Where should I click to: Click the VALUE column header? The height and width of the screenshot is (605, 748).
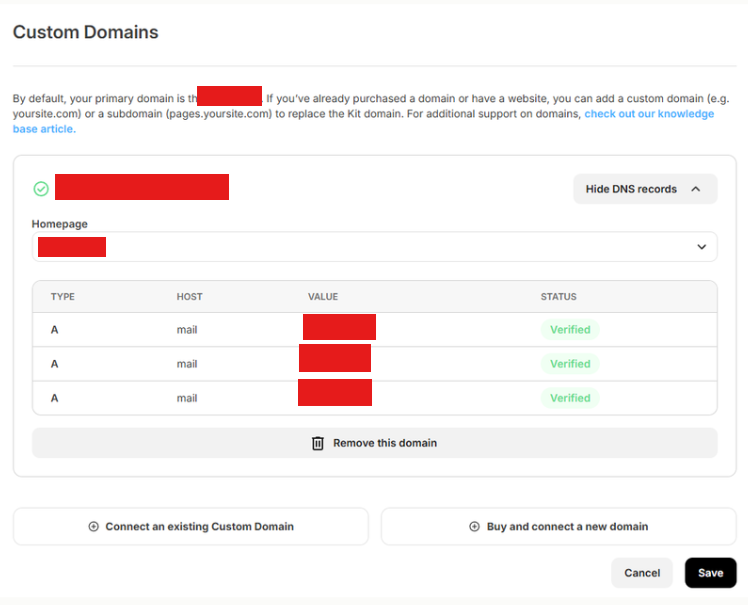(323, 297)
